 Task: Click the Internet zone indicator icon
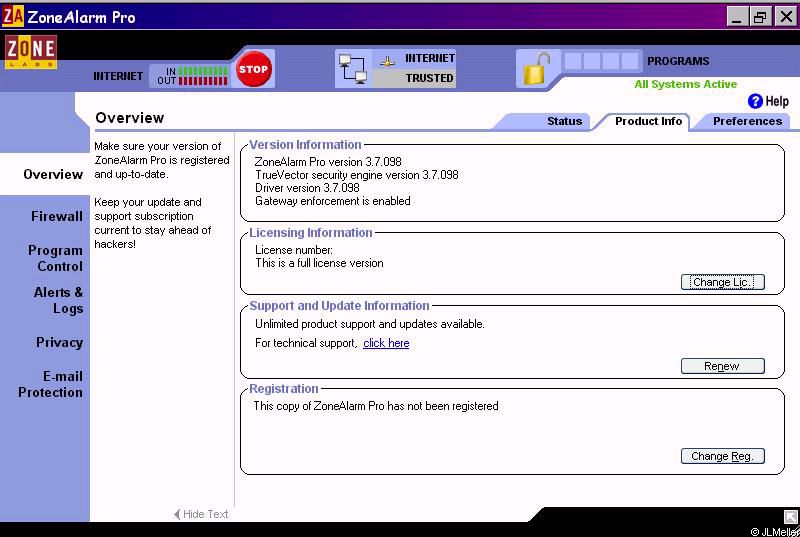388,61
